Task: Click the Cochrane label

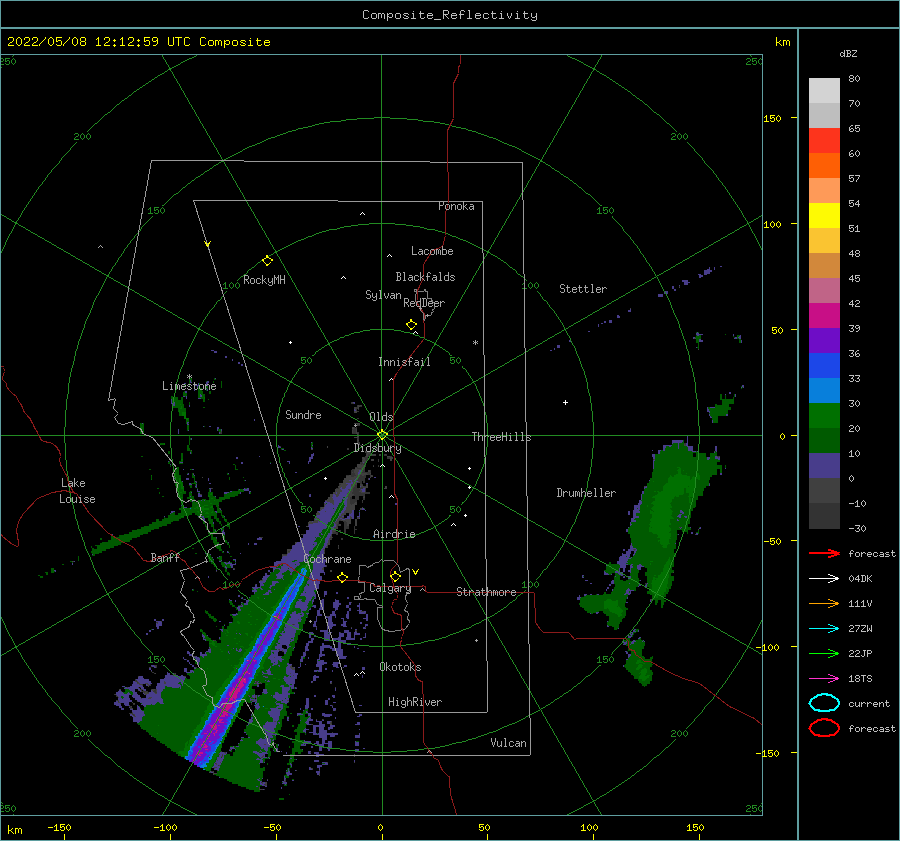Action: pos(327,559)
